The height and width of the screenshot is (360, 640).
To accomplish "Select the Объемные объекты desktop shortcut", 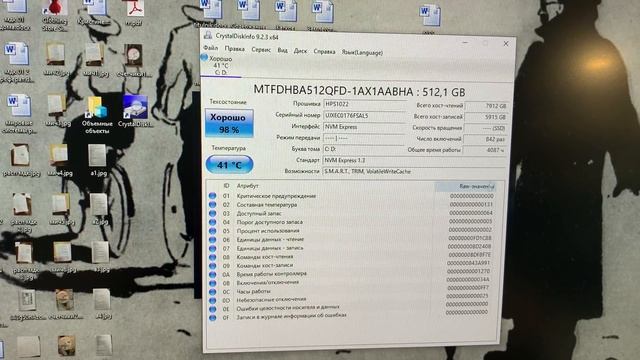I will click(x=97, y=115).
